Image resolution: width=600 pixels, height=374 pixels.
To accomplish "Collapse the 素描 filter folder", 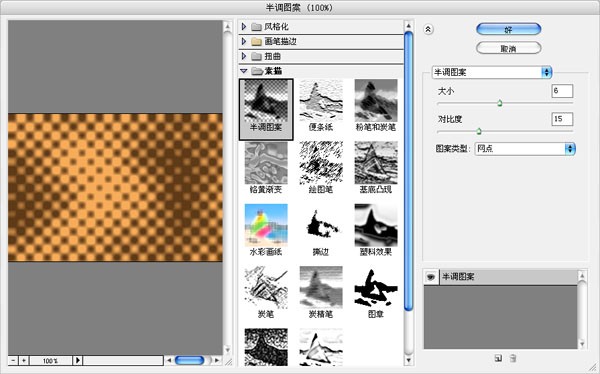I will (244, 71).
